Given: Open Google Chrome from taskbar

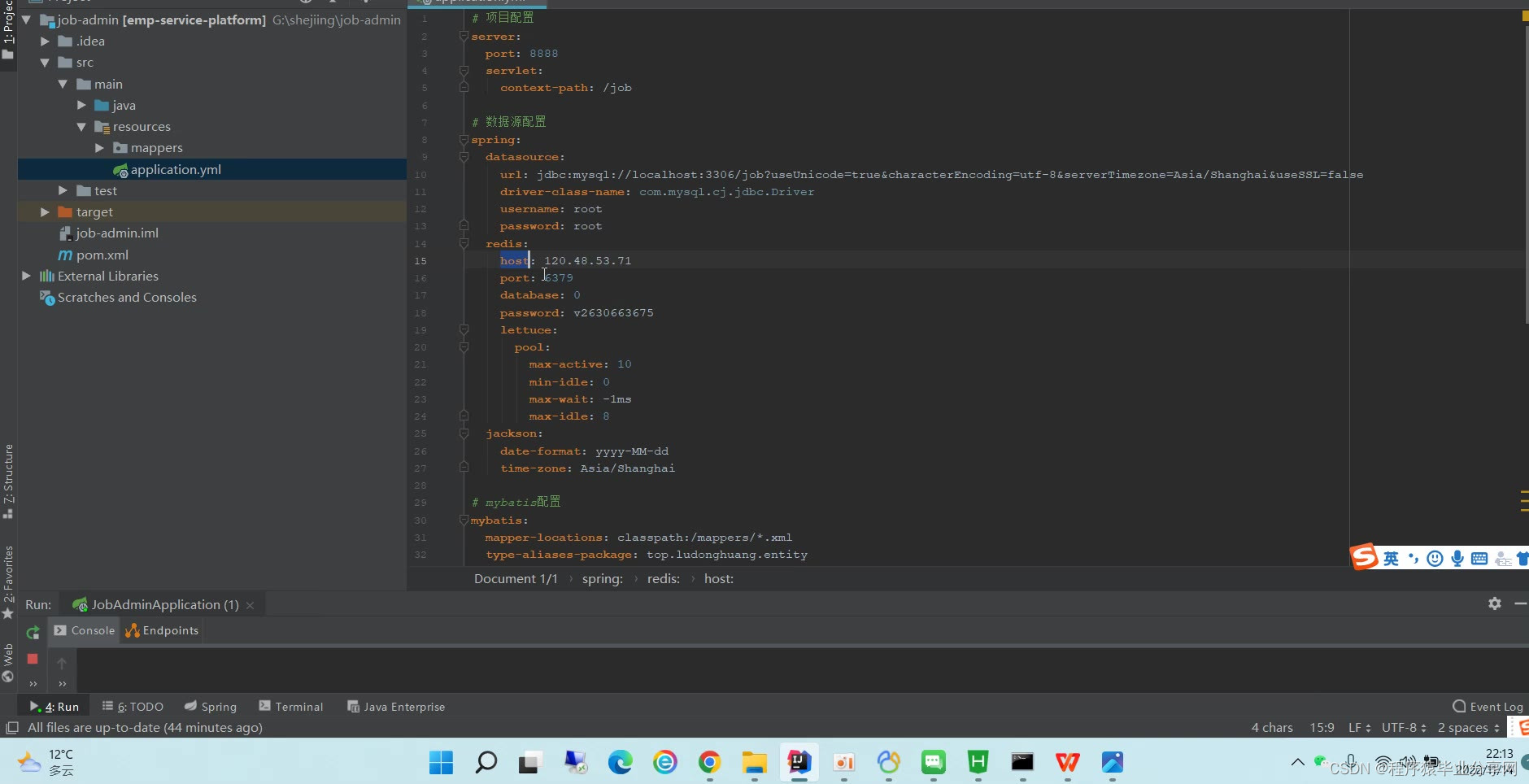Looking at the screenshot, I should [x=709, y=762].
